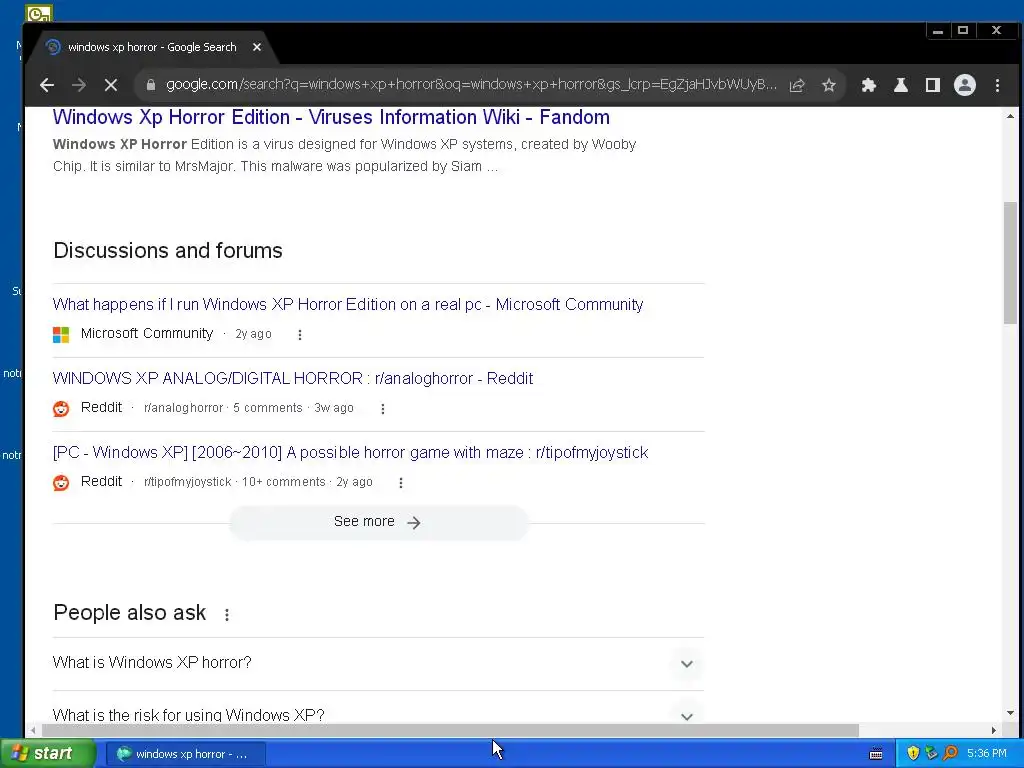1024x768 pixels.
Task: Click the magnifier tray icon
Action: [950, 754]
